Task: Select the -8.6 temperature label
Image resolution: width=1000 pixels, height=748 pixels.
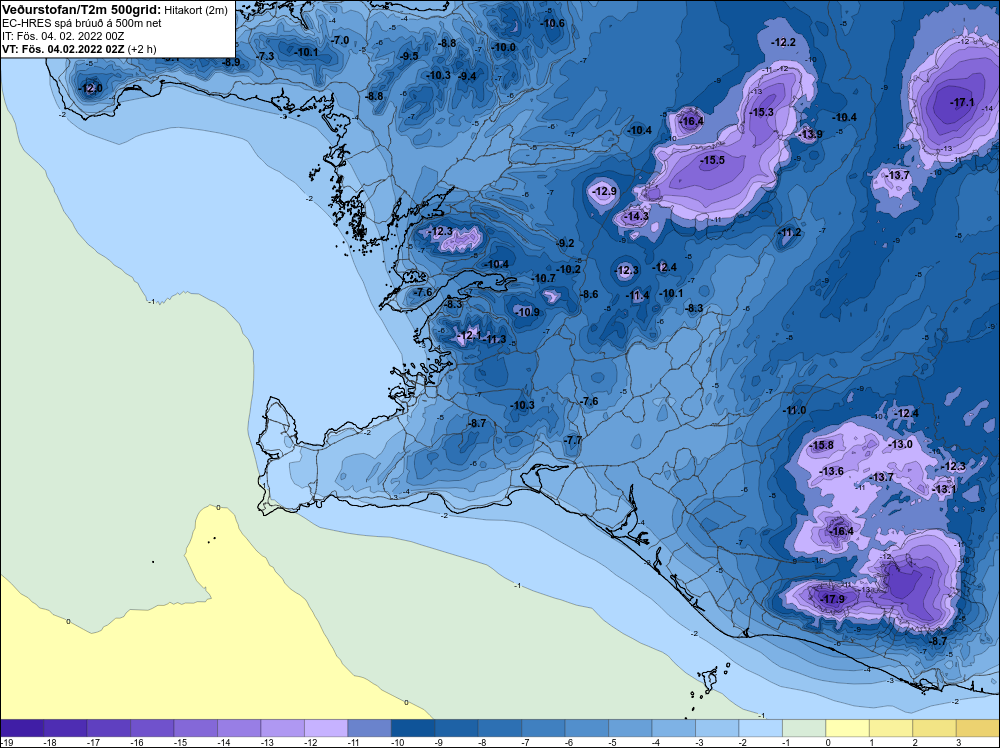Action: [589, 294]
